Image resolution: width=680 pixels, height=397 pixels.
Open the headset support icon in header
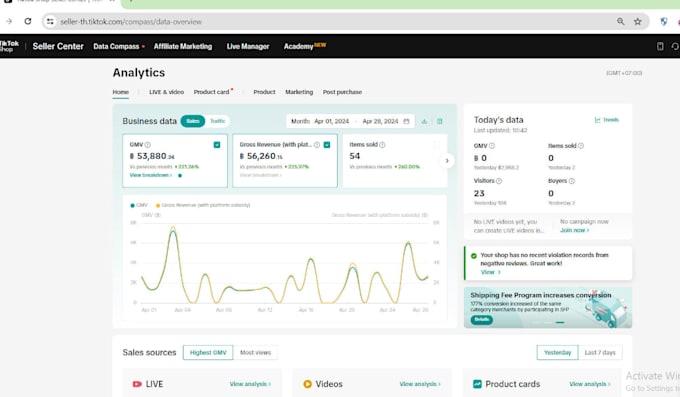click(x=675, y=46)
